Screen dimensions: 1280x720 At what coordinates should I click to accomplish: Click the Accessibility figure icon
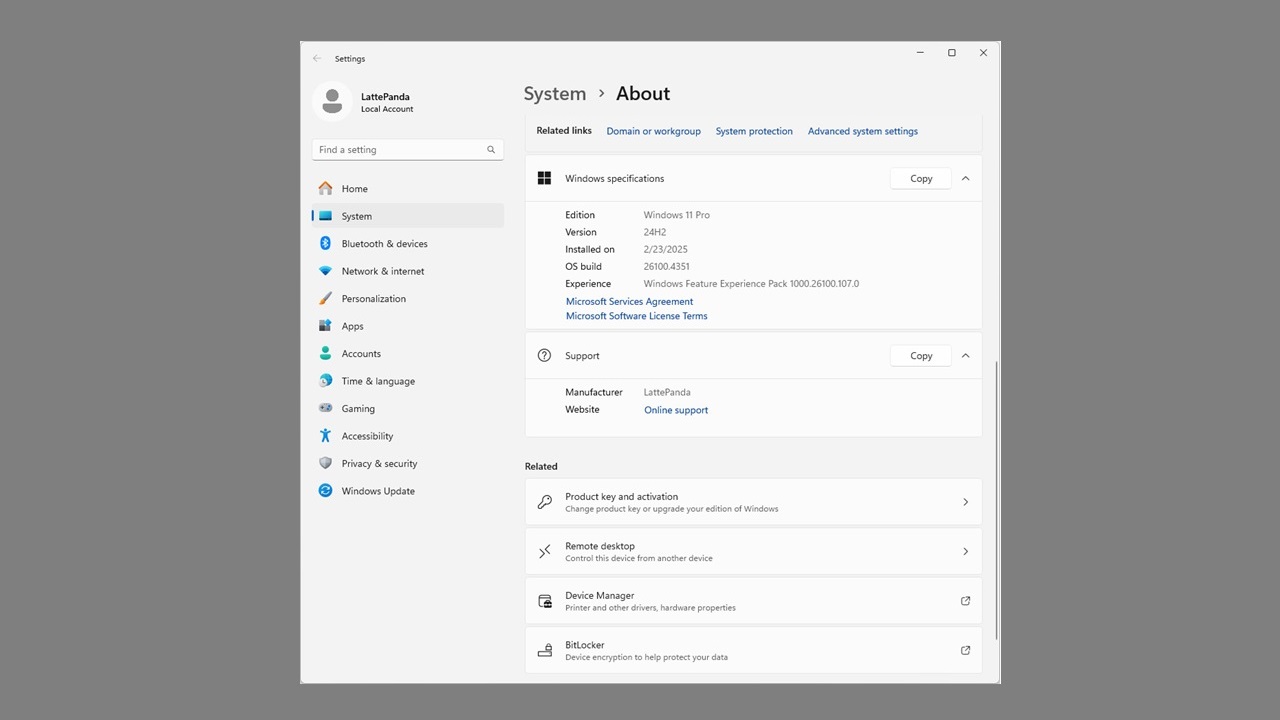325,436
